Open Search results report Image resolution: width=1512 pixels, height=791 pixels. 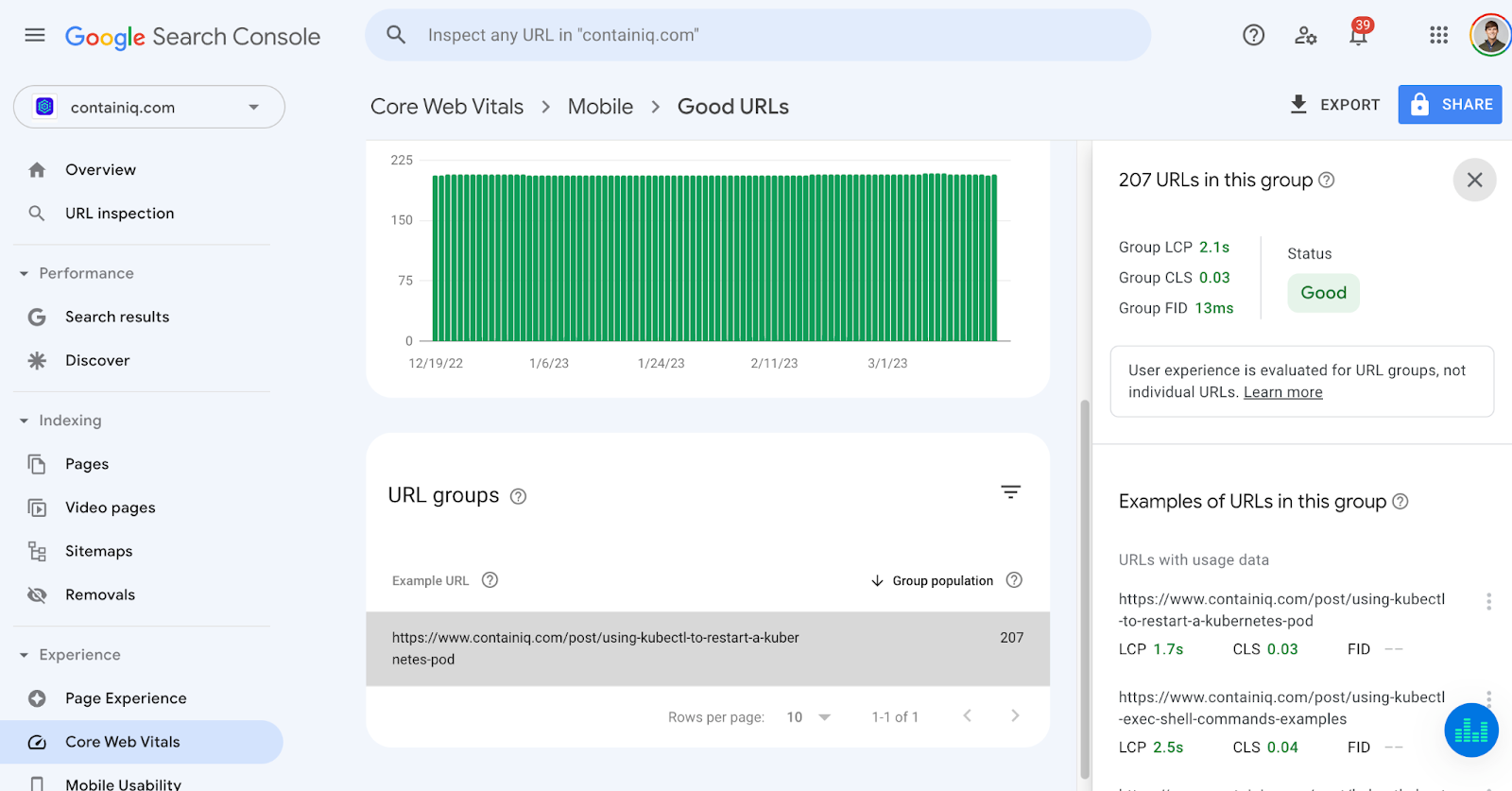117,318
